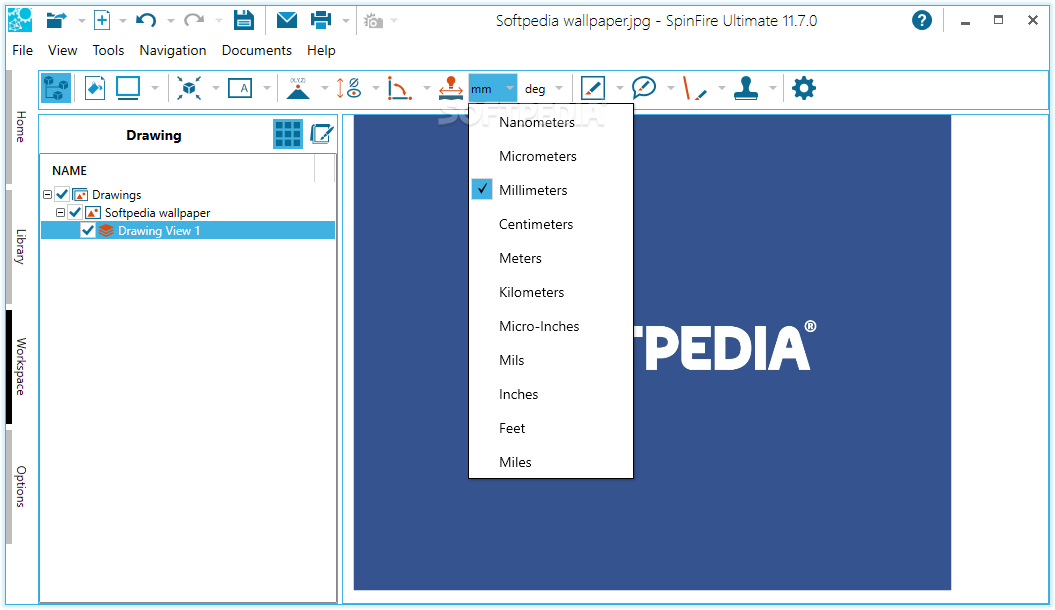Open the Help menu
Screen dimensions: 1055x610
tap(321, 50)
